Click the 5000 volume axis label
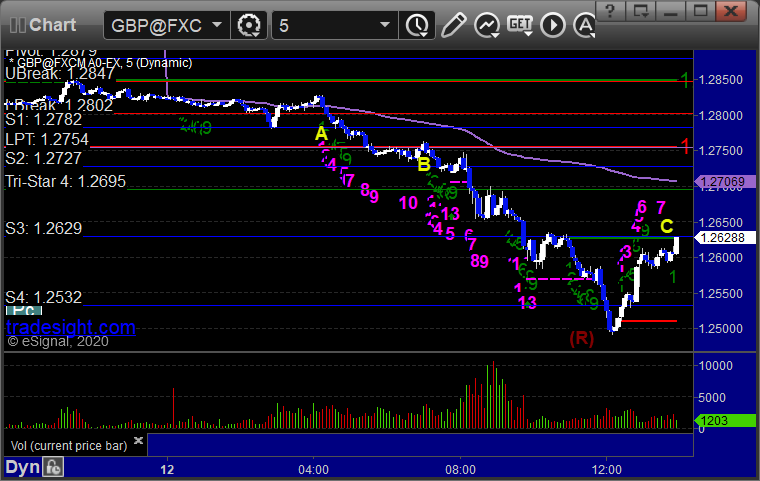The height and width of the screenshot is (481, 760). [712, 398]
